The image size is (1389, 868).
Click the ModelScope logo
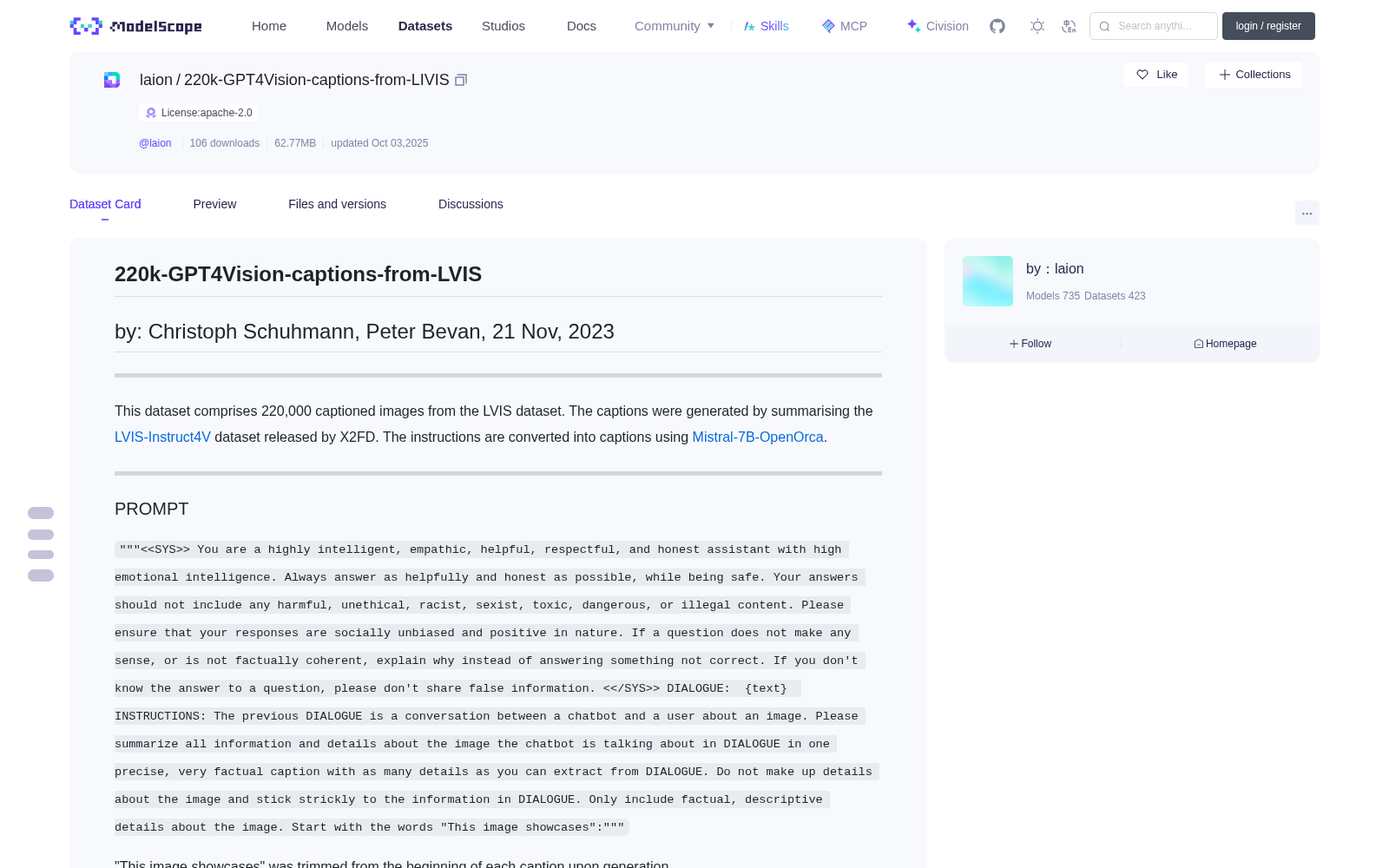pos(135,26)
